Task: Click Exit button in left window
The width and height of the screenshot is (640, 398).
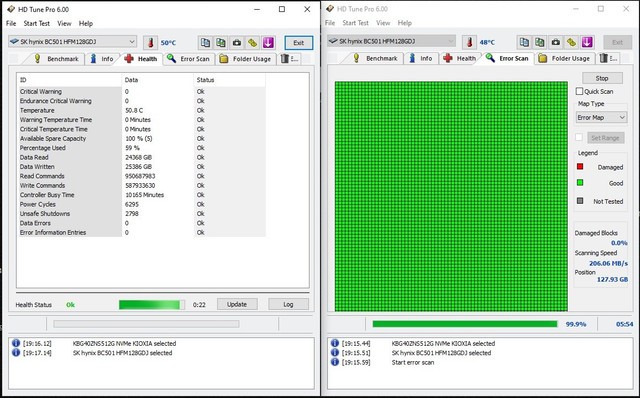Action: (x=299, y=42)
